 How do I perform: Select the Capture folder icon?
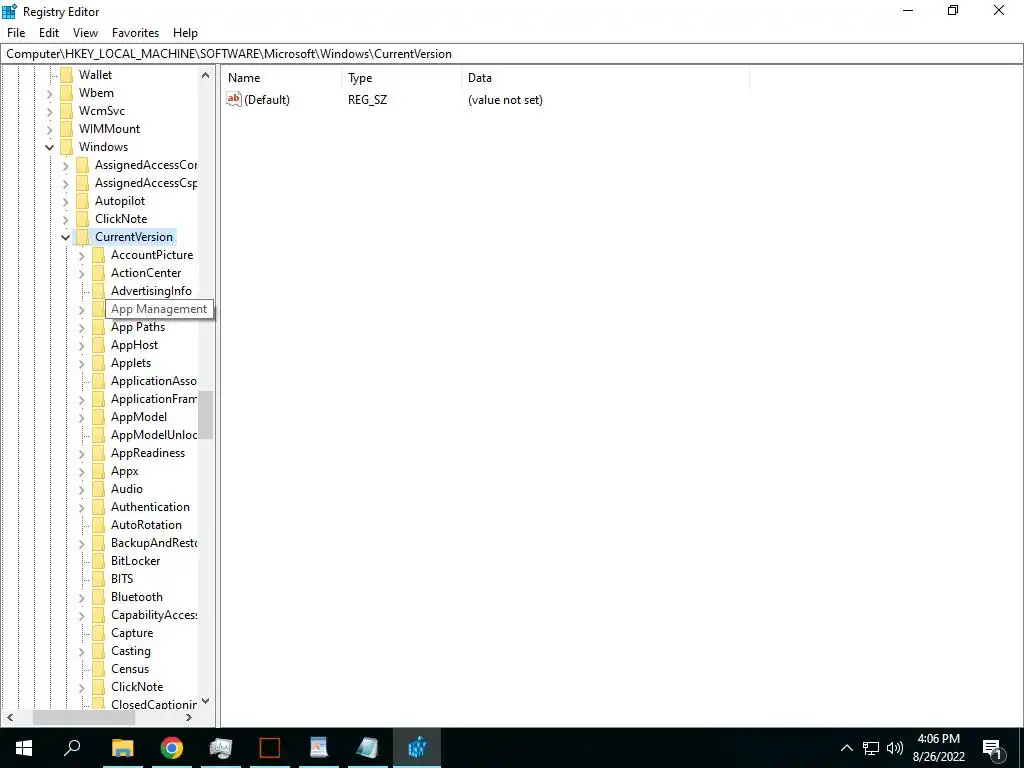[99, 633]
